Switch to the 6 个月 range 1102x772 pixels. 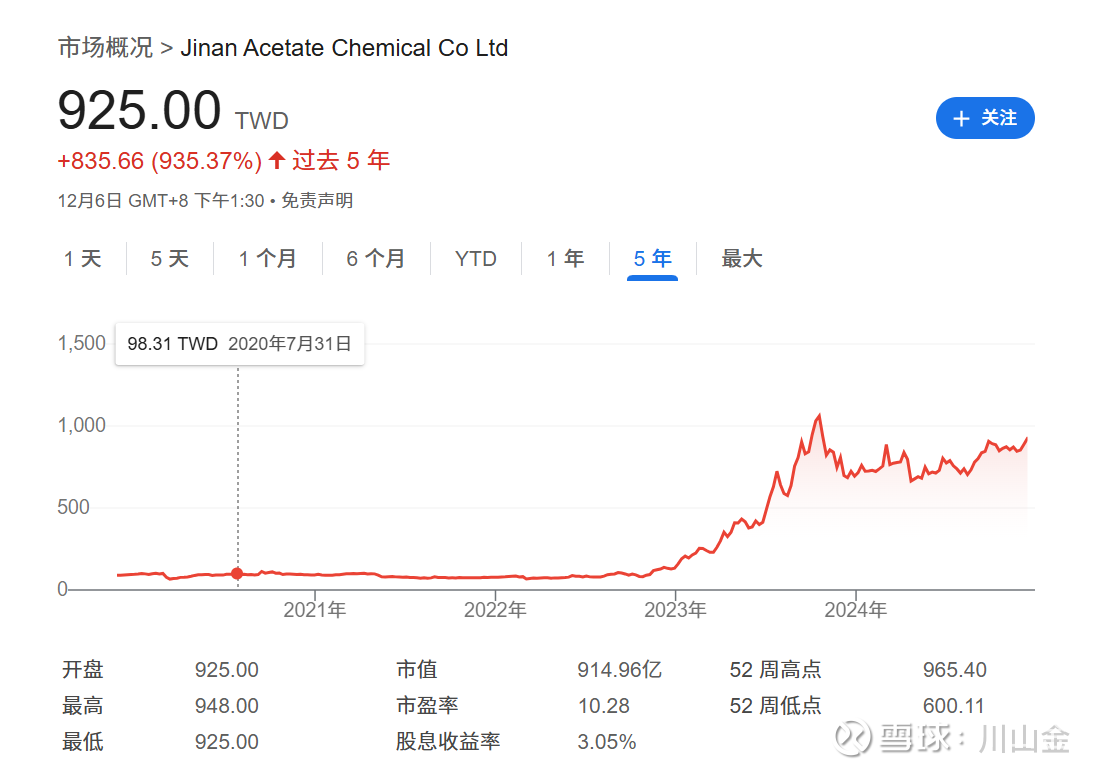[375, 259]
